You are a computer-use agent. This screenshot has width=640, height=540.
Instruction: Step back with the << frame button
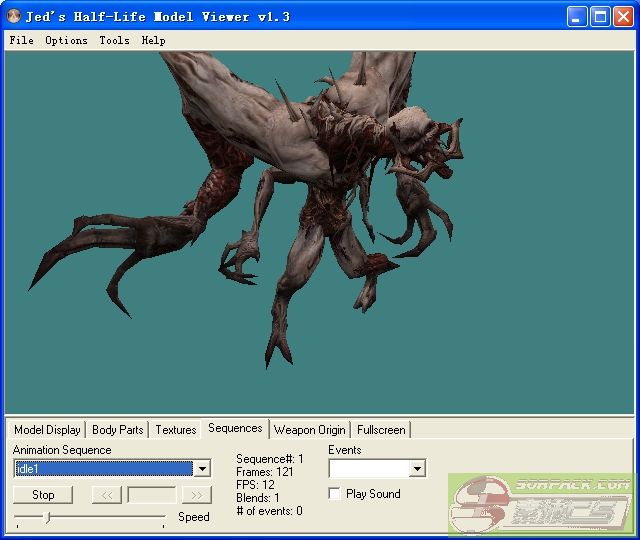pos(106,495)
